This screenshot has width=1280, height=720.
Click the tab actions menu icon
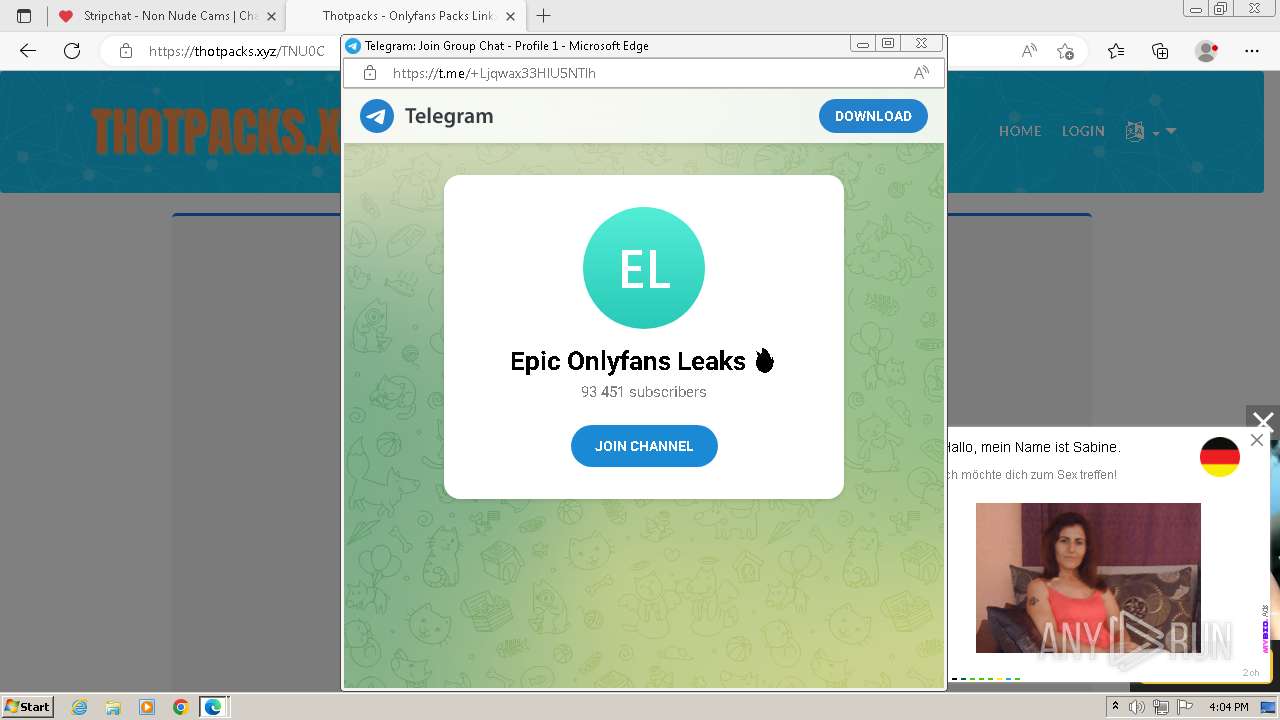24,16
